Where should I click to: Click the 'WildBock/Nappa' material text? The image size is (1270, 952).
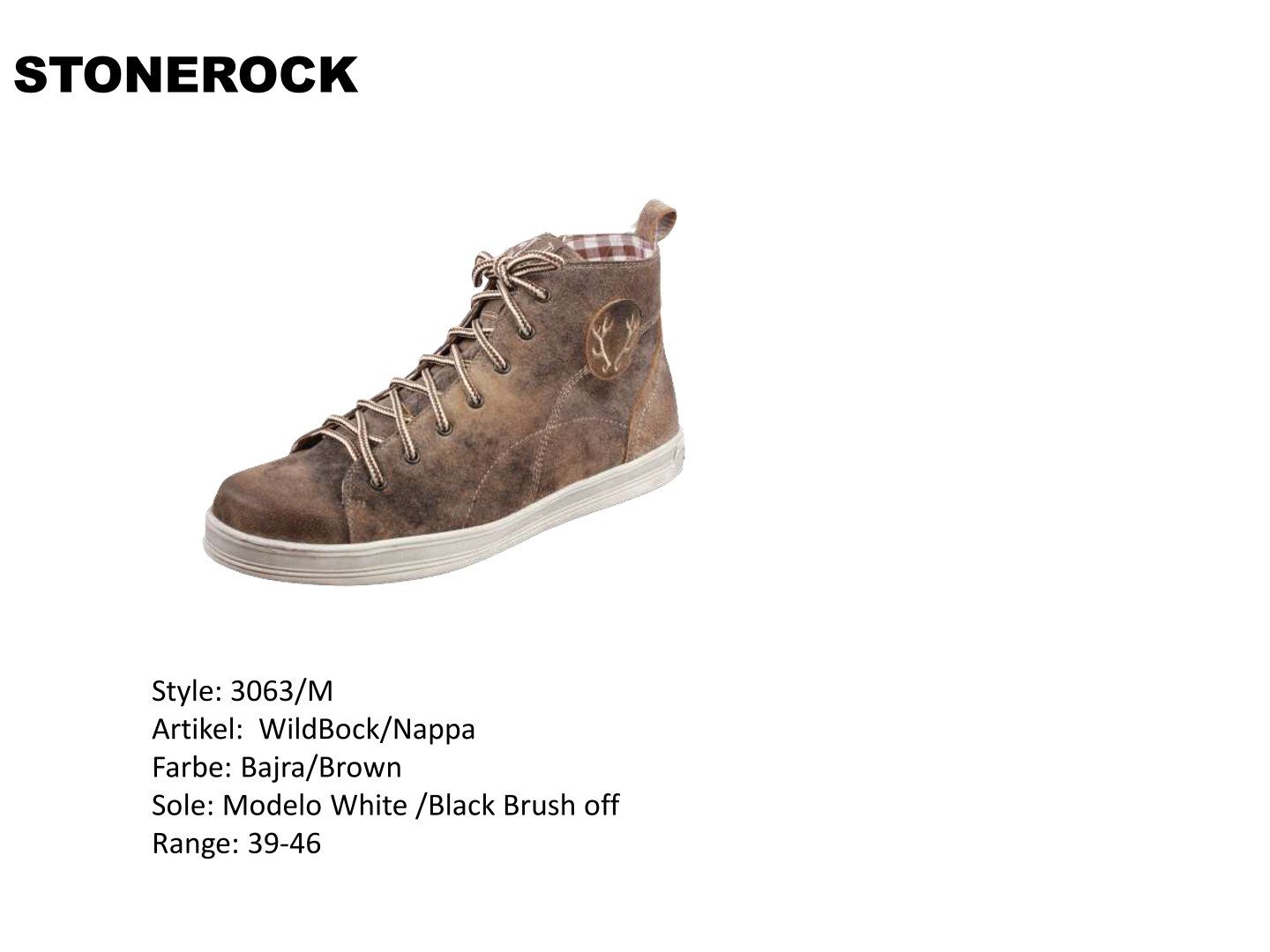(368, 729)
